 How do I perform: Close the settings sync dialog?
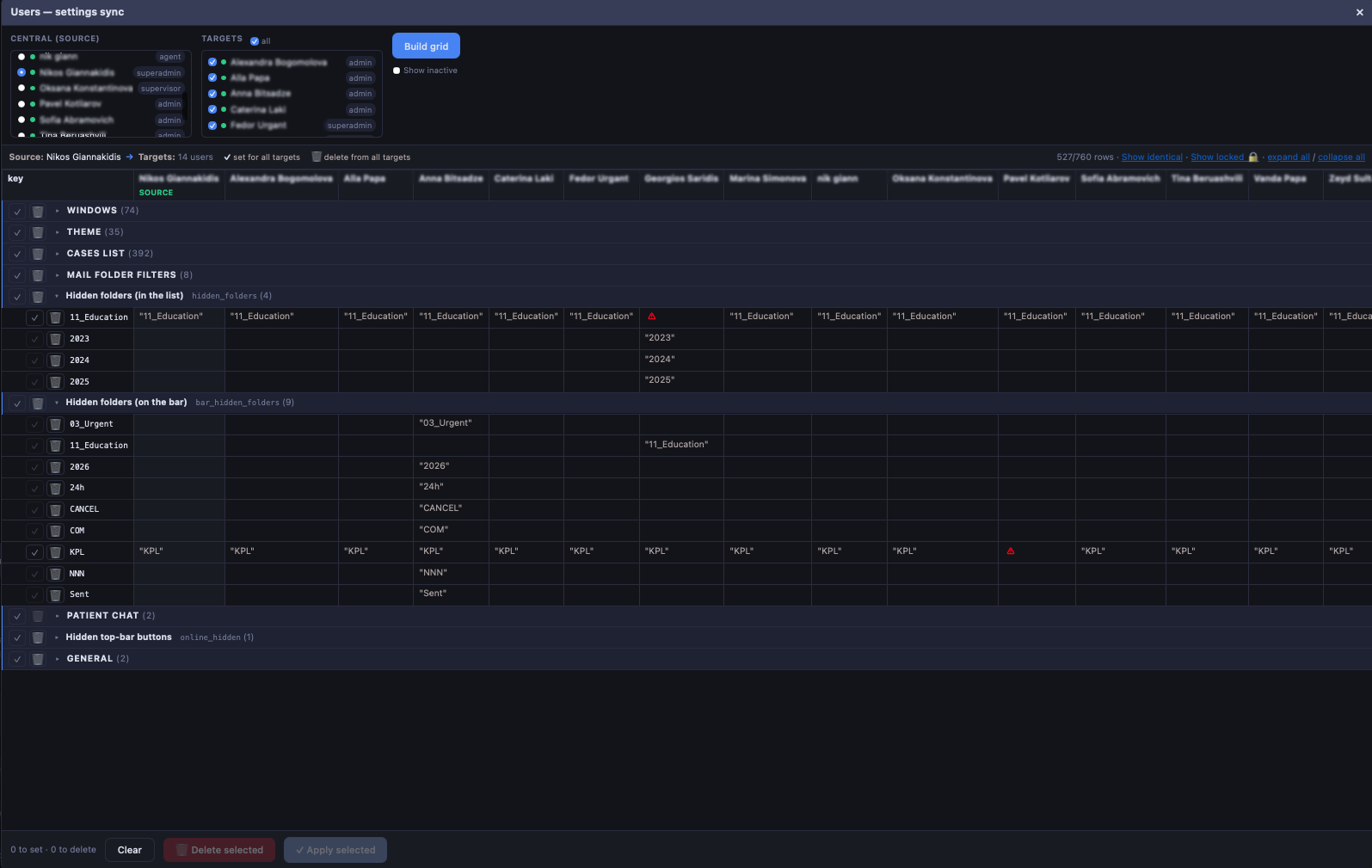click(x=1360, y=12)
